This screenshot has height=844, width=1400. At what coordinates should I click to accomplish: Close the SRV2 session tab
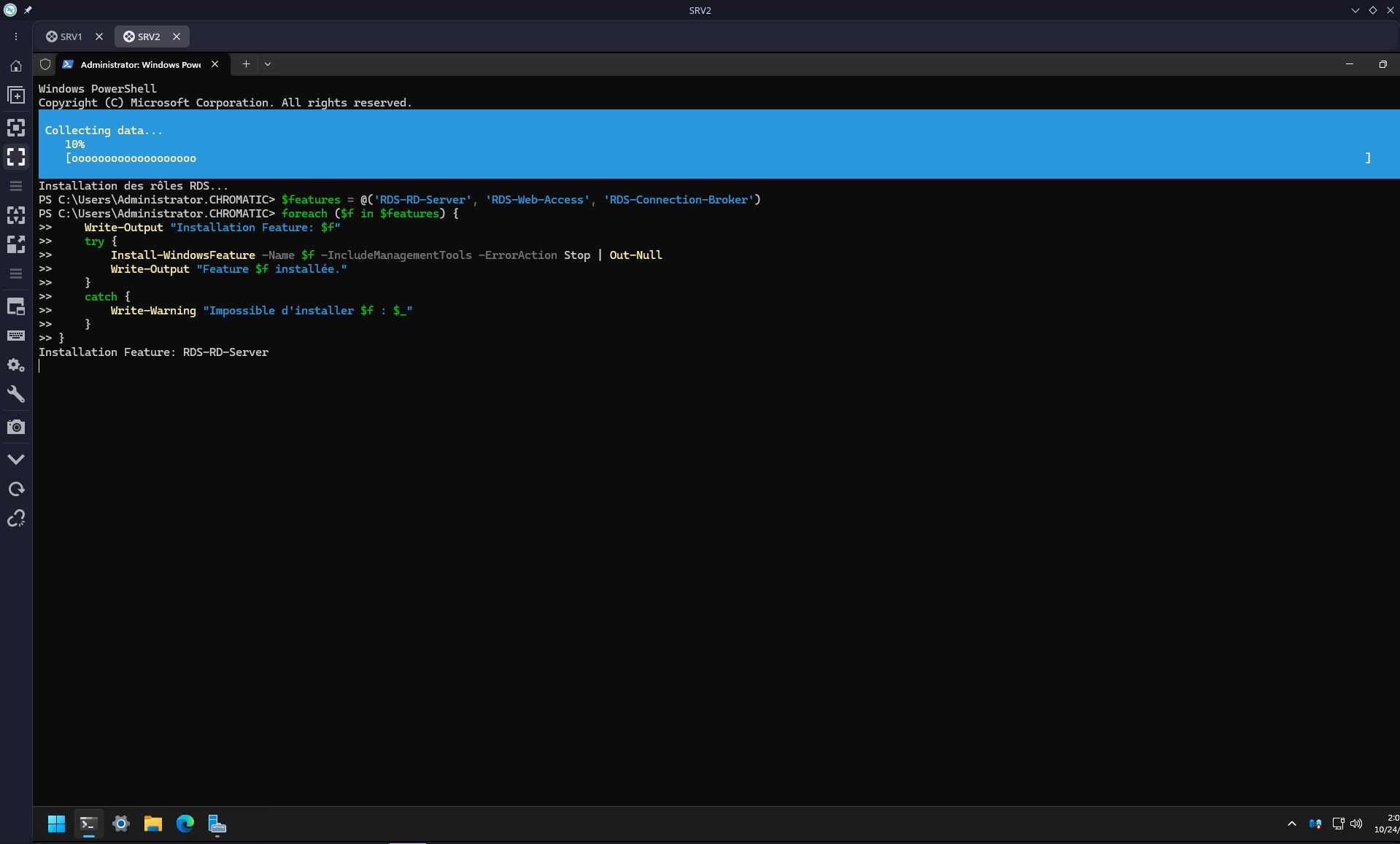[177, 36]
